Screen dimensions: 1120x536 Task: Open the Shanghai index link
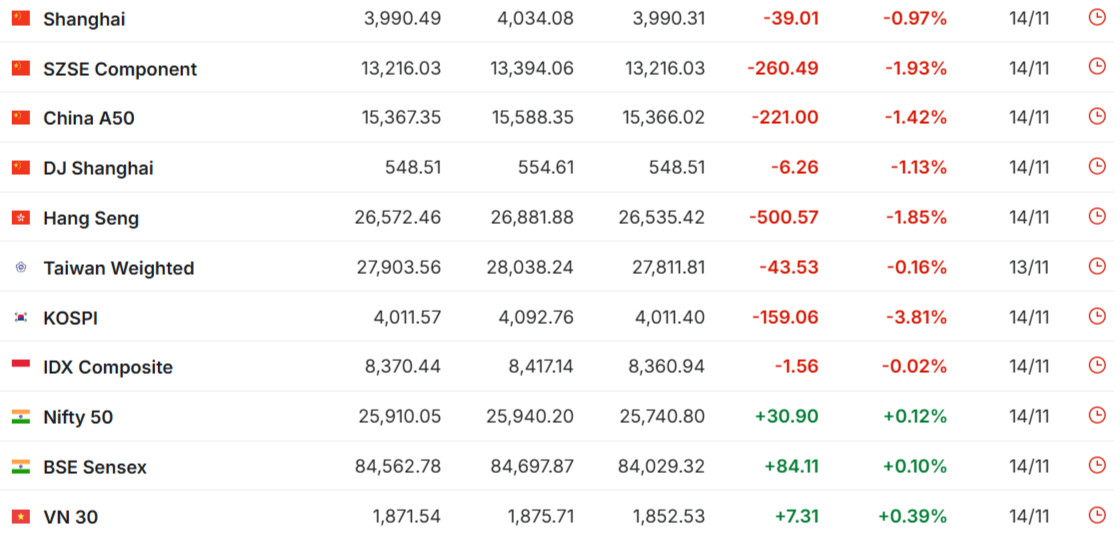[84, 19]
